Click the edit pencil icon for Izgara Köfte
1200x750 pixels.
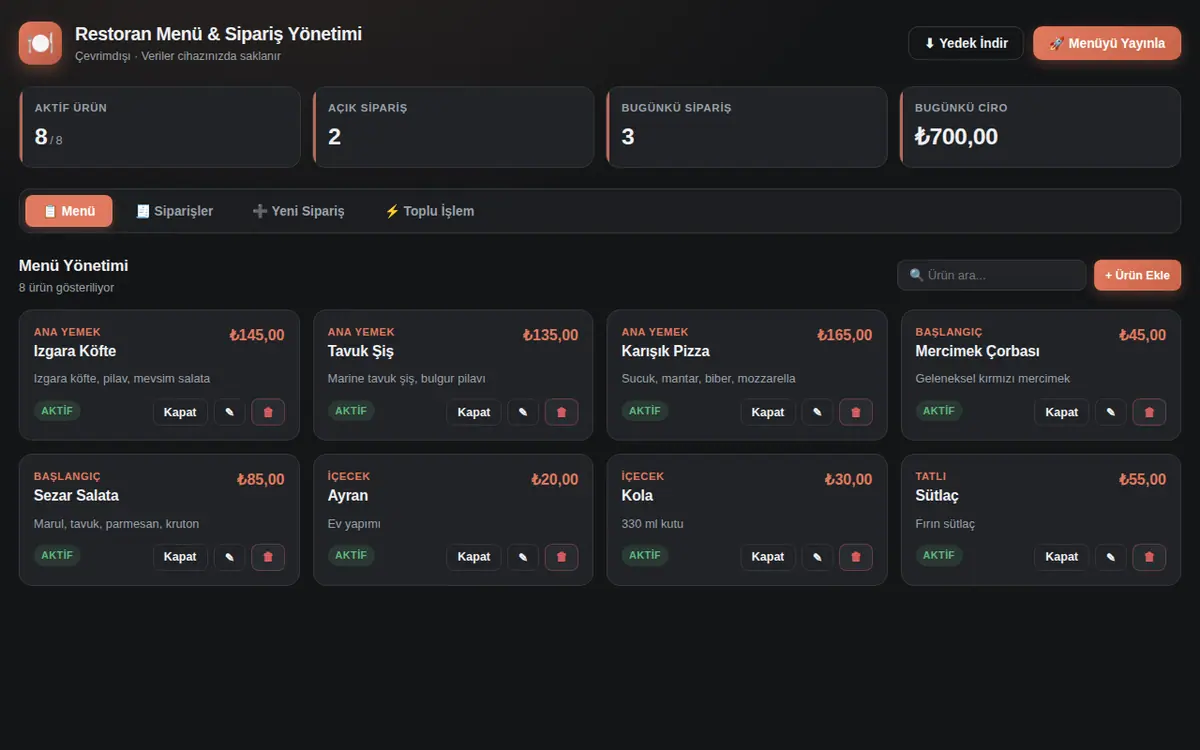pyautogui.click(x=229, y=412)
